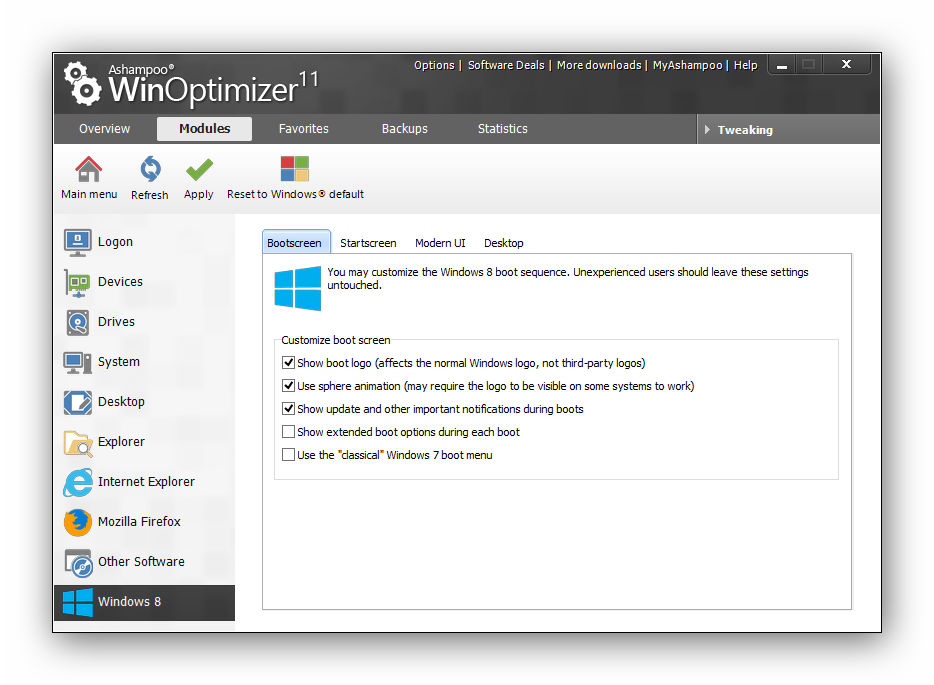The image size is (934, 685).
Task: Click Reset to Windows default icon
Action: [295, 169]
